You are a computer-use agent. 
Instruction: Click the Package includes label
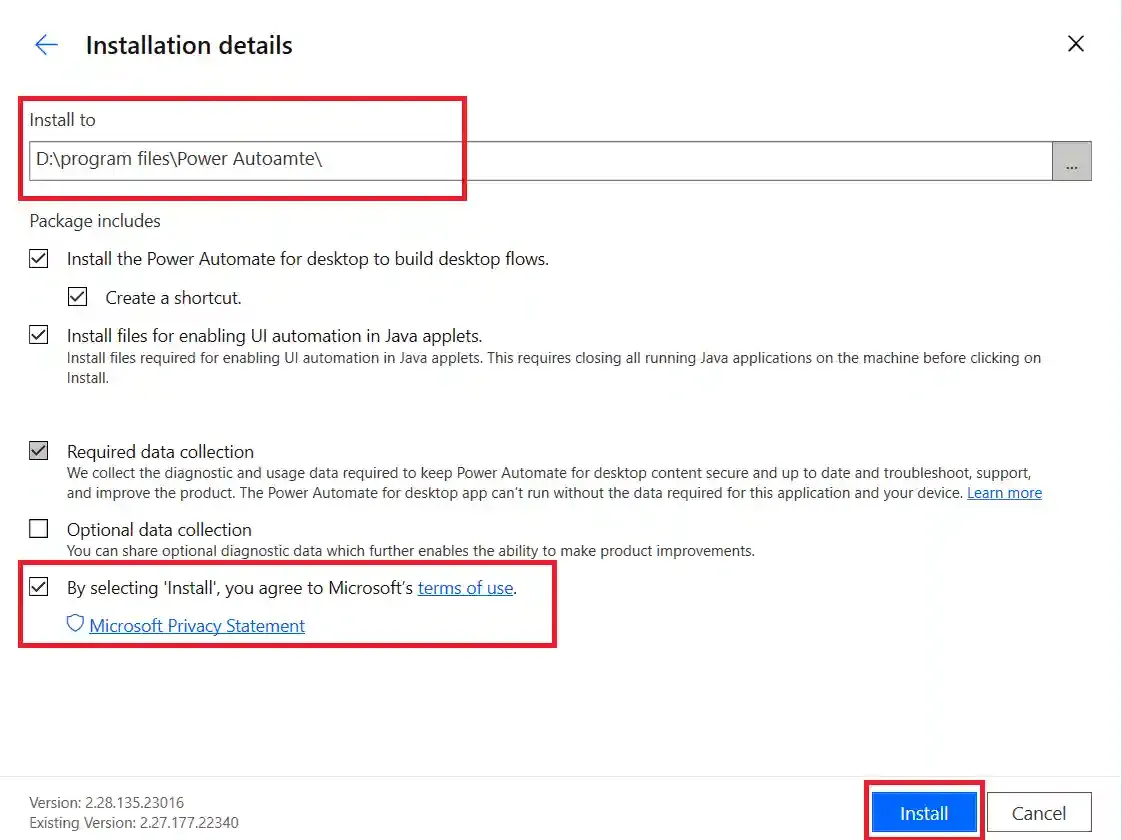95,221
